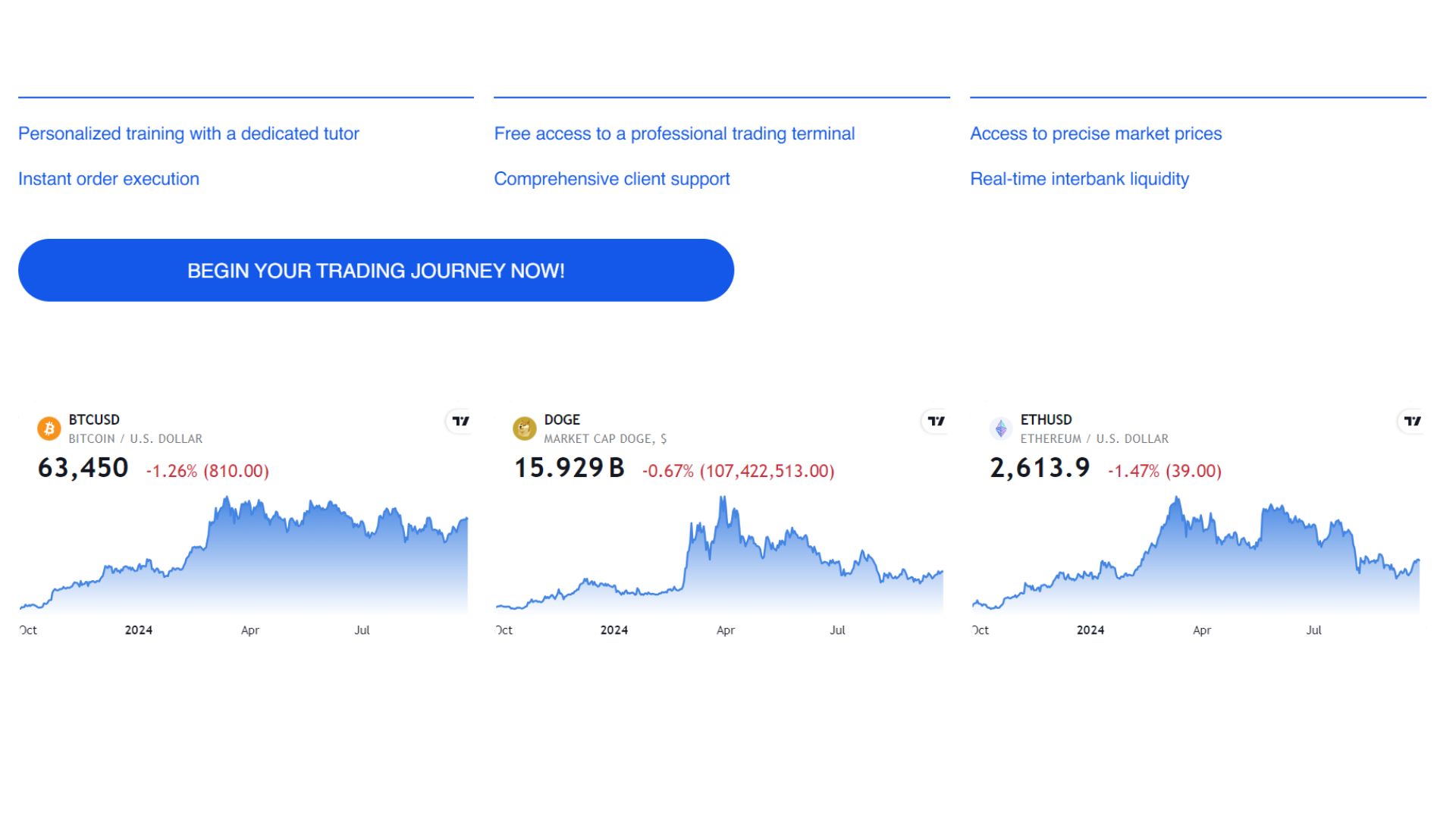Click the Ethereum price 2,613.9
1456x819 pixels.
pos(1040,468)
